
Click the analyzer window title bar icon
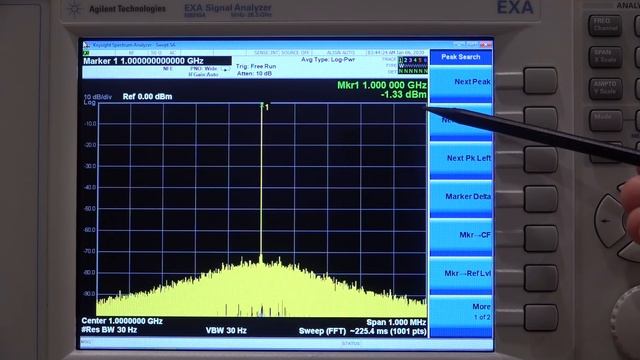pos(86,44)
